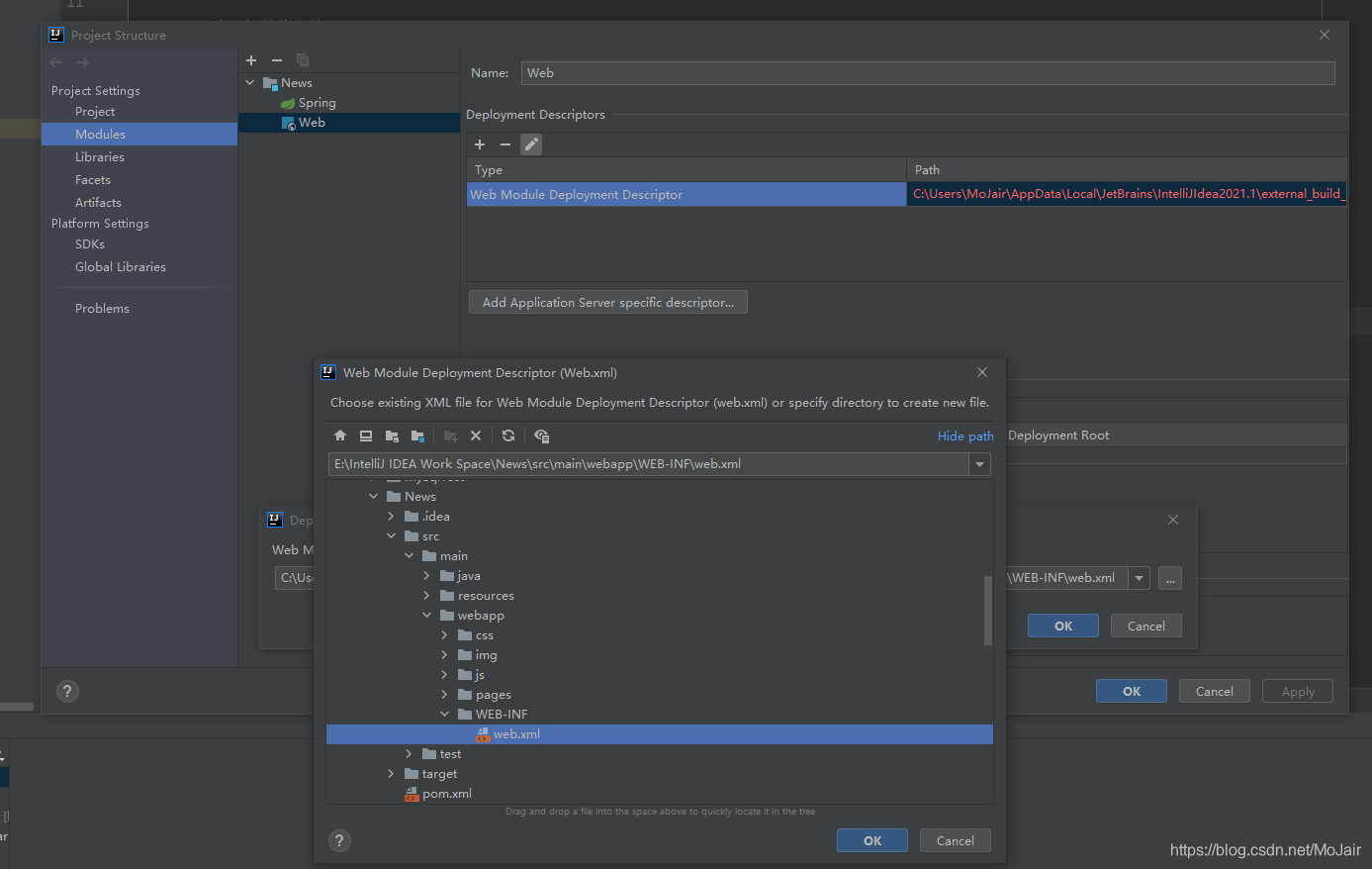Expand the resources folder
The height and width of the screenshot is (869, 1372).
(x=427, y=596)
